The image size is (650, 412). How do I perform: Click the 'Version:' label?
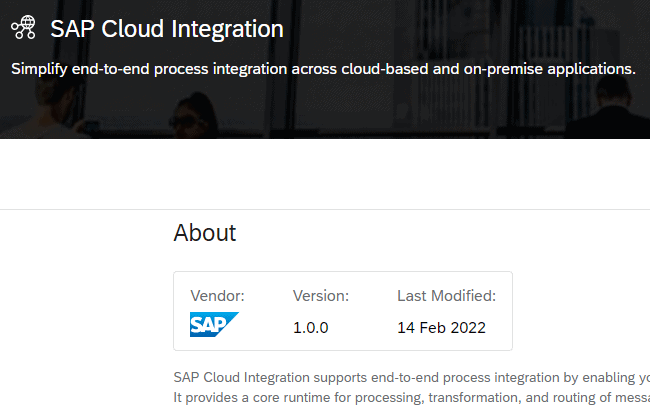(x=321, y=296)
